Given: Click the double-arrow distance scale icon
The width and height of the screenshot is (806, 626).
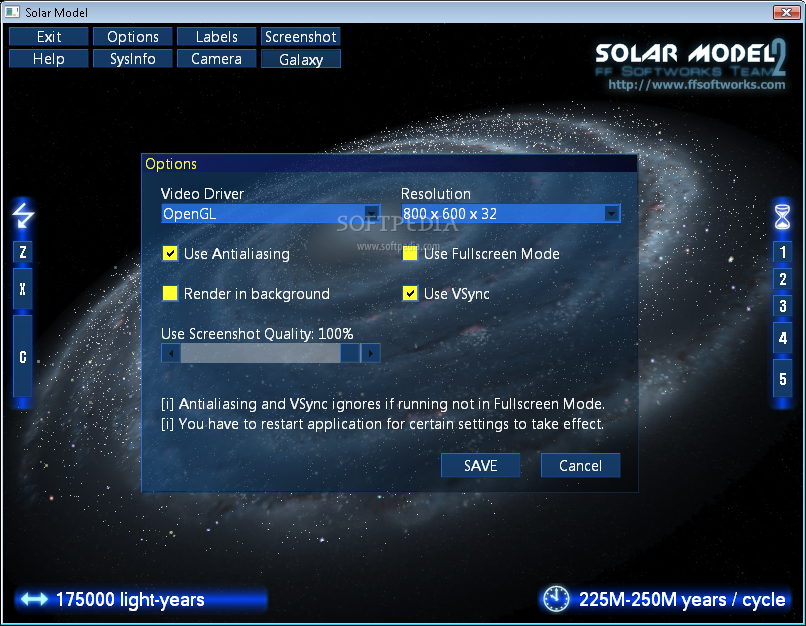Looking at the screenshot, I should pyautogui.click(x=34, y=599).
